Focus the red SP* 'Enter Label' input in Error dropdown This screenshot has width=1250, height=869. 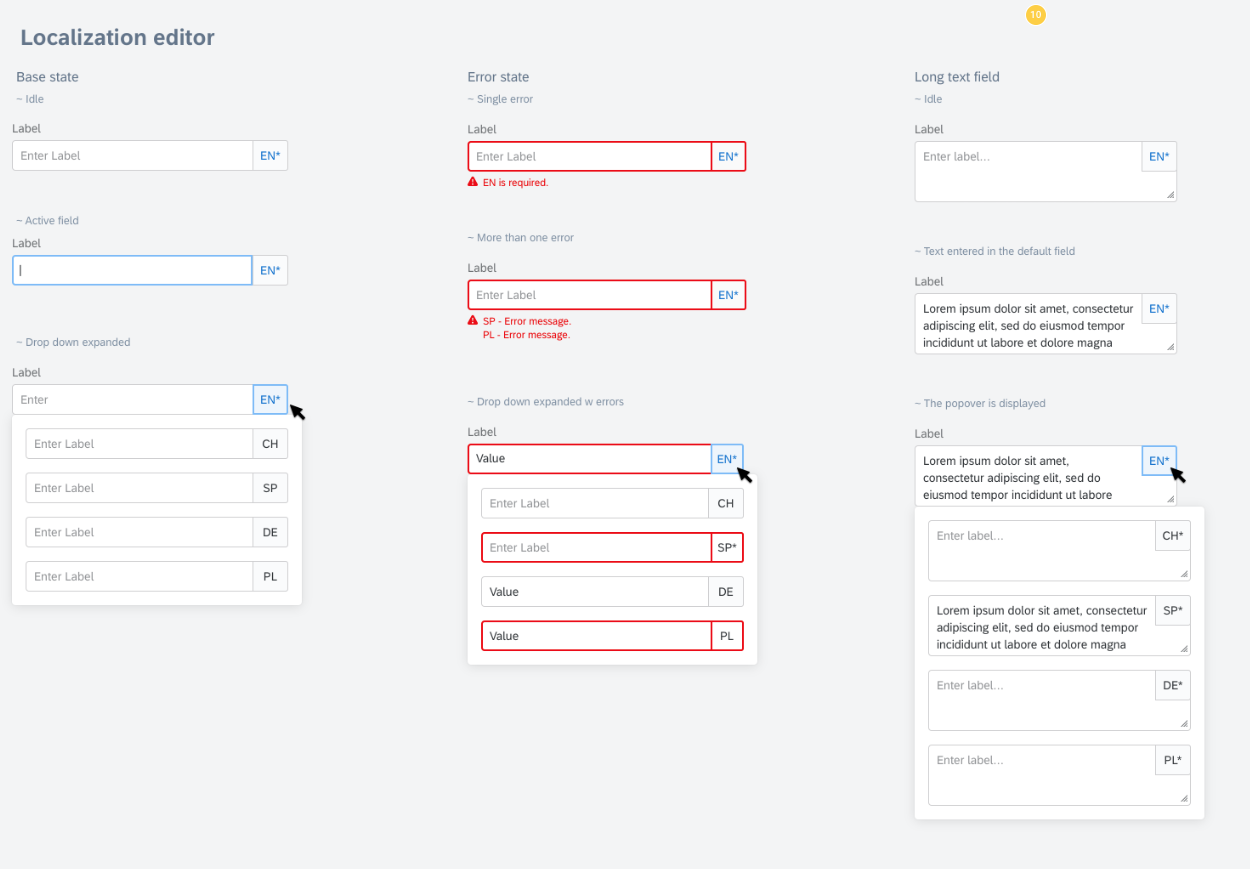click(x=596, y=548)
